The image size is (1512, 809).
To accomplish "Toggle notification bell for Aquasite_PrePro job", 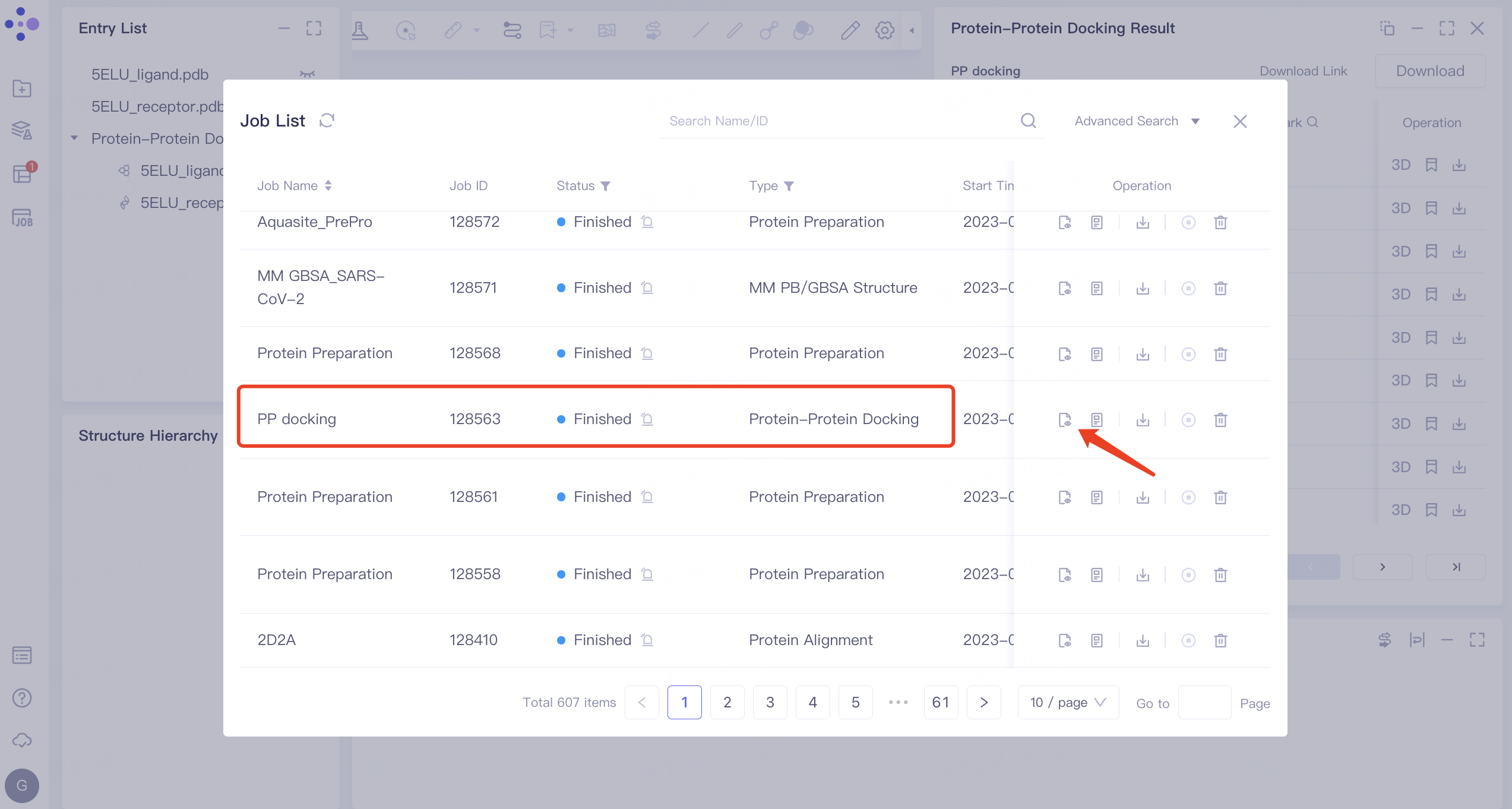I will pyautogui.click(x=647, y=222).
